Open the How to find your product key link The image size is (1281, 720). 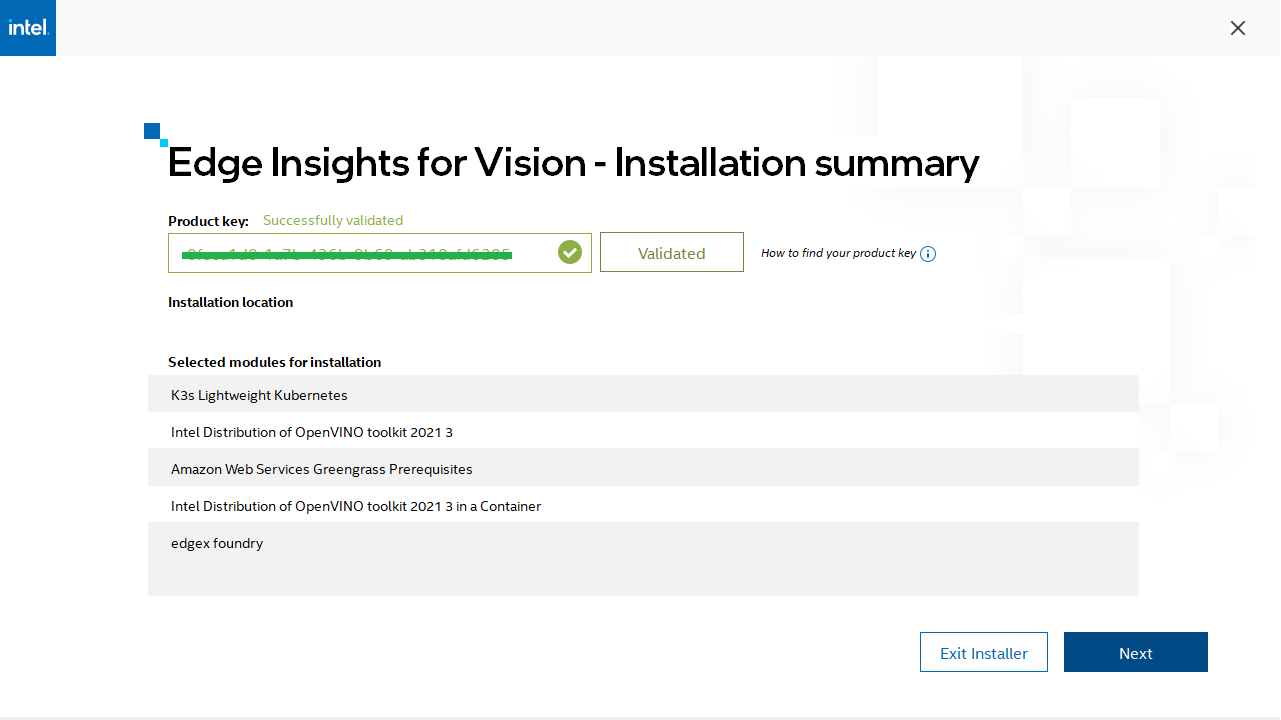[x=838, y=254]
